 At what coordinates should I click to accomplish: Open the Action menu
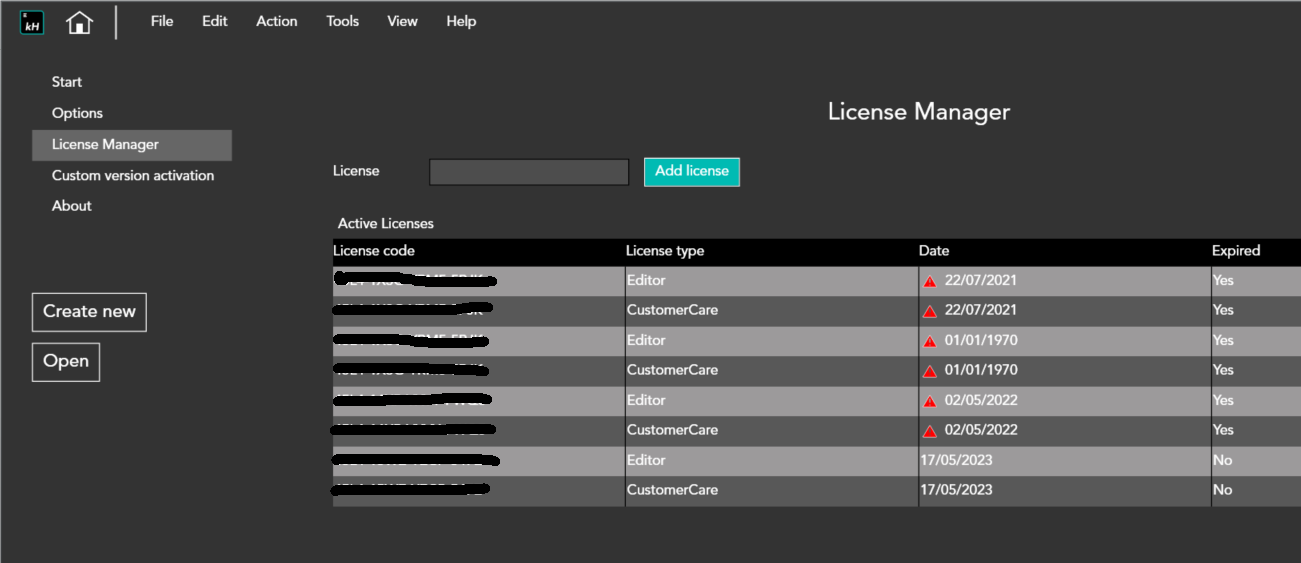click(276, 21)
